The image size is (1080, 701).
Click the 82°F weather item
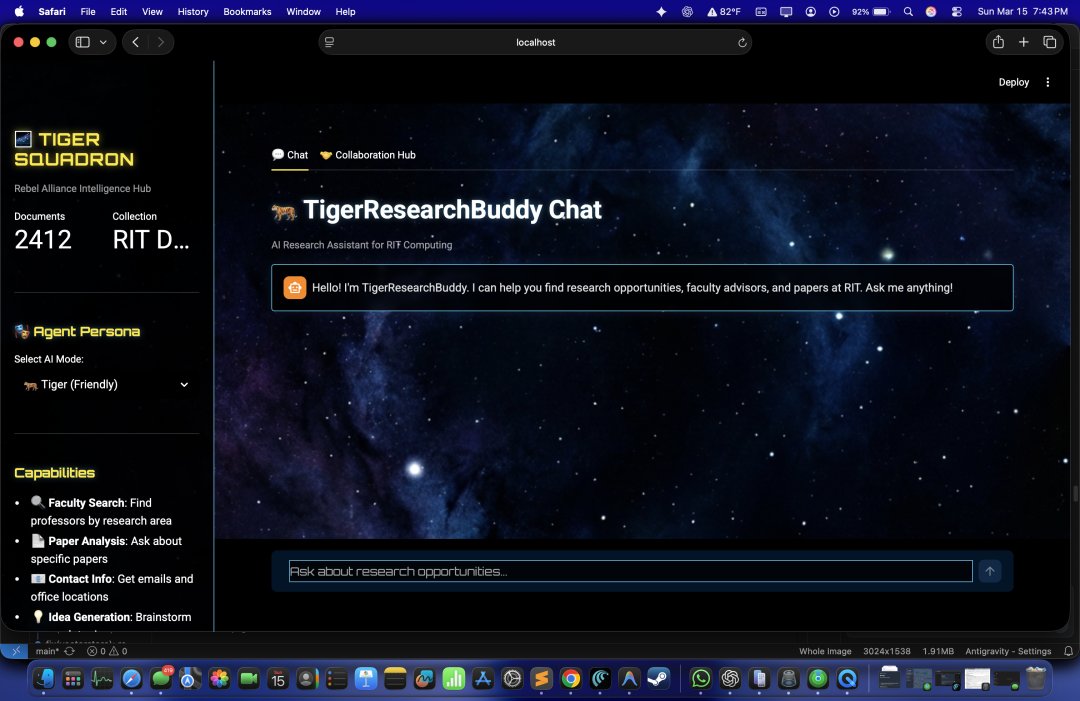click(x=724, y=12)
